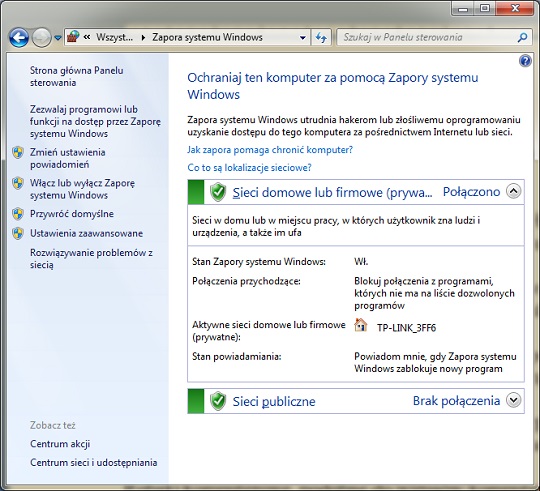Open 'Zmień ustawienia powiadomień' link
The height and width of the screenshot is (491, 540).
coord(68,158)
